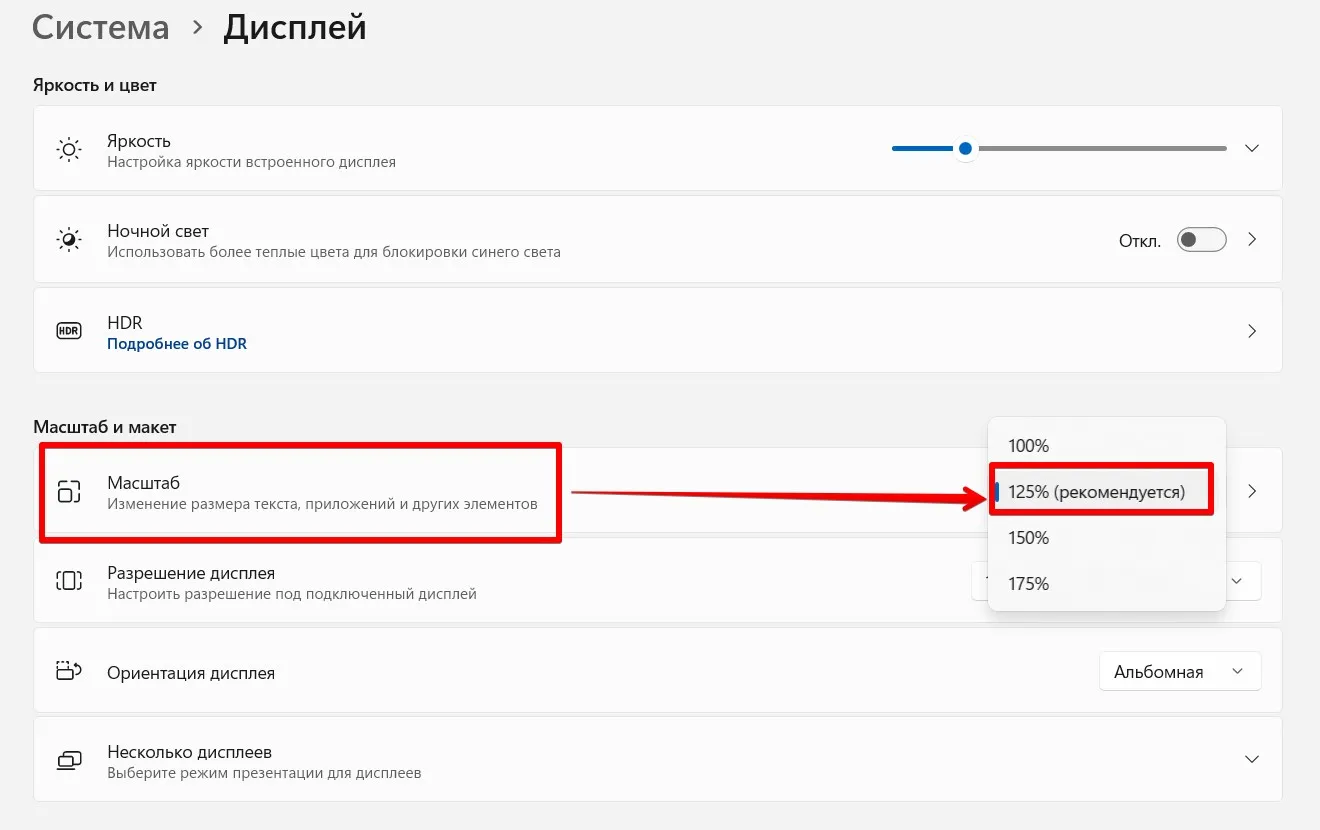Select 150% scale option
The image size is (1320, 830).
pyautogui.click(x=1106, y=538)
